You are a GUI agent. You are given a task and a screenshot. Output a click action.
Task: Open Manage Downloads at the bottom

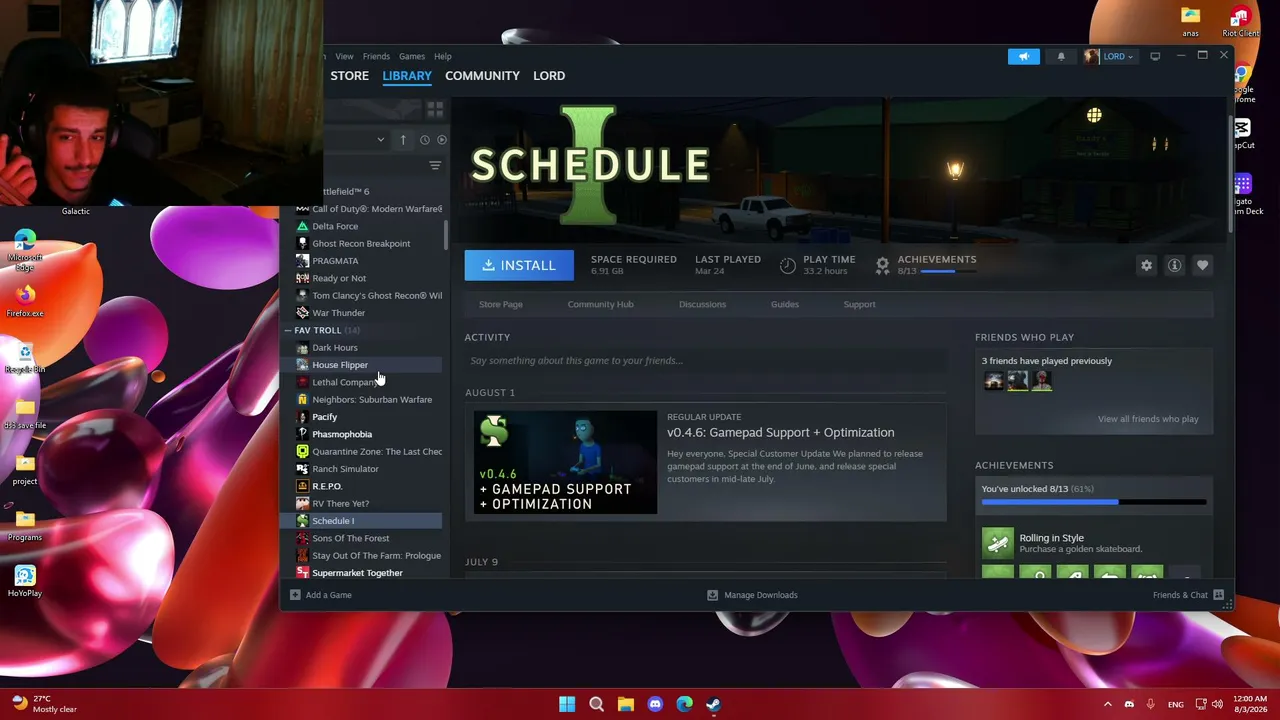coord(752,595)
